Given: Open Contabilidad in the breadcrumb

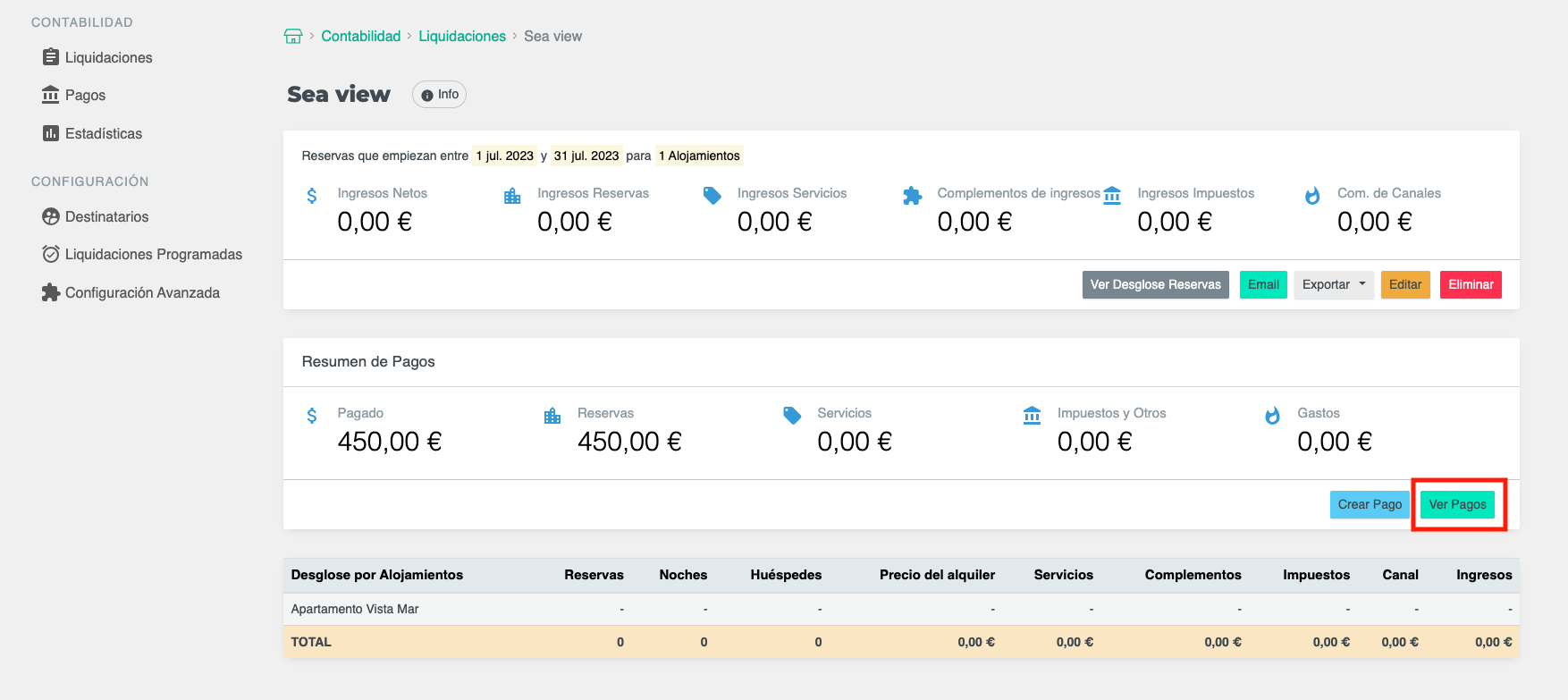Looking at the screenshot, I should [360, 37].
